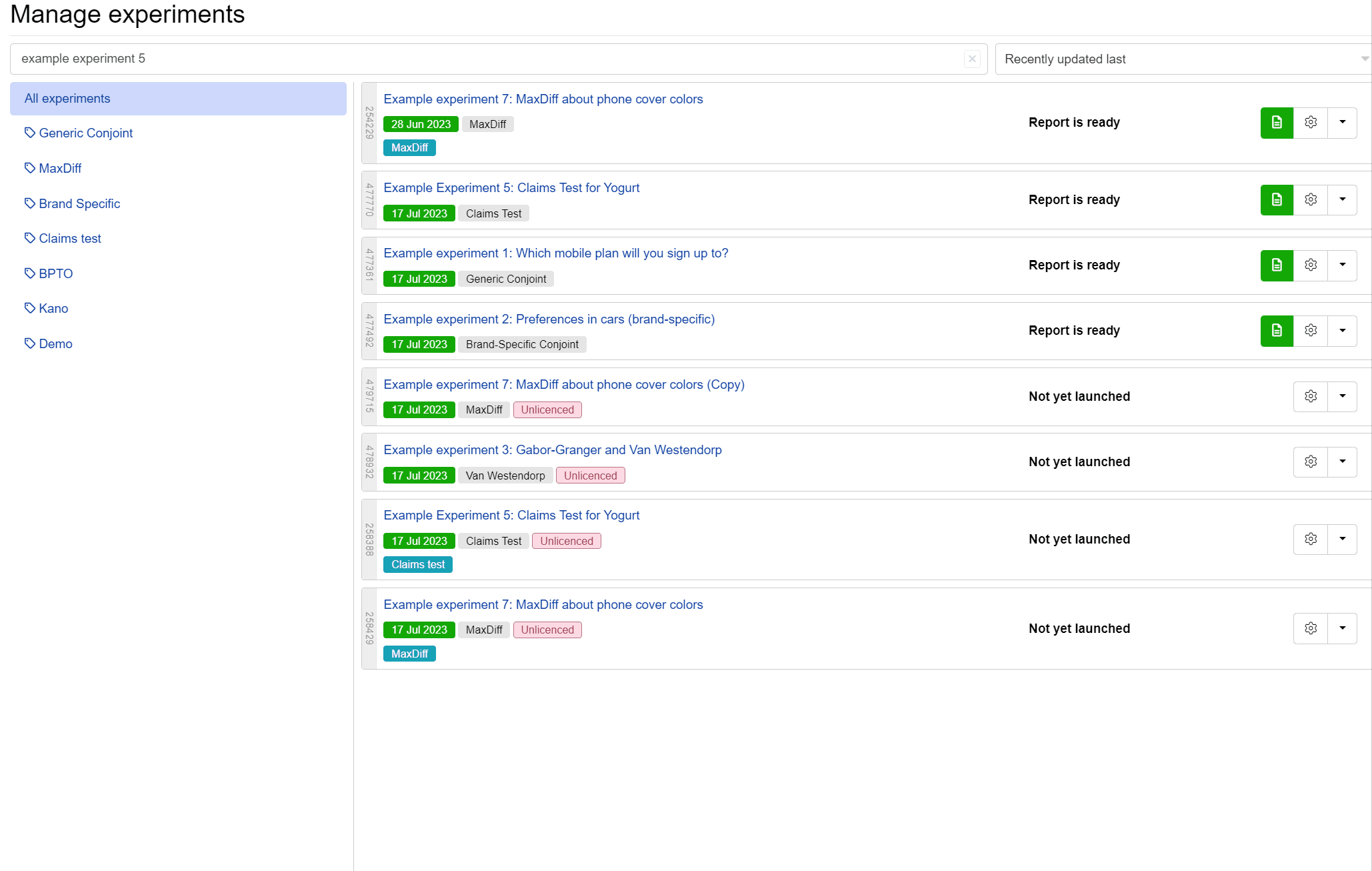Clear the search field with X icon
Screen dimensions: 1372x871
click(972, 59)
